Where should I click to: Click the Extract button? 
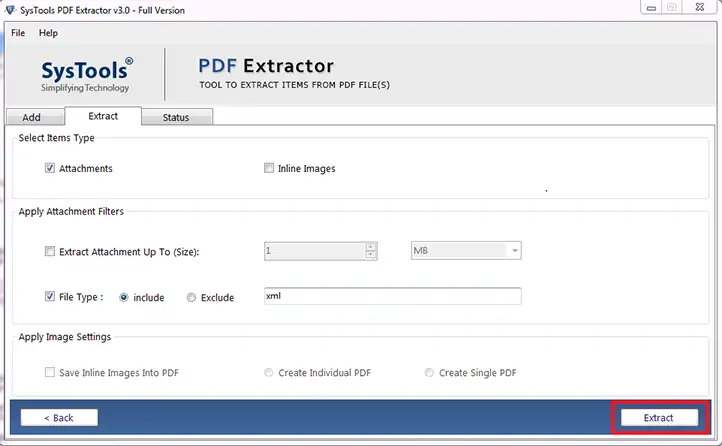[x=659, y=417]
